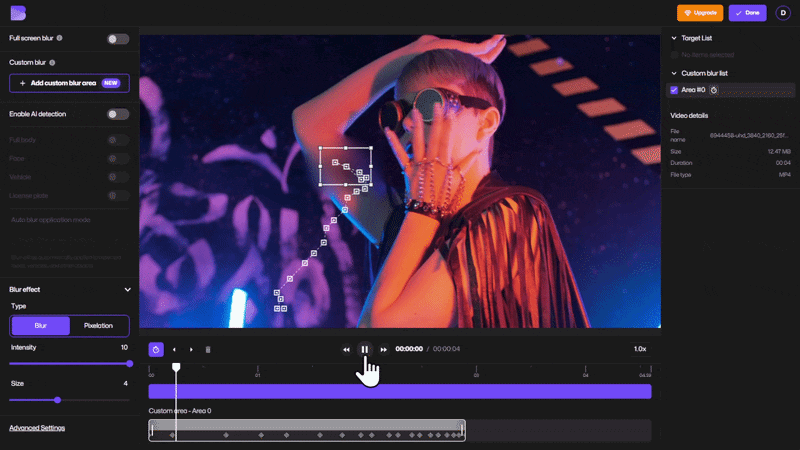Click the Video details heading
The height and width of the screenshot is (450, 800).
click(689, 116)
